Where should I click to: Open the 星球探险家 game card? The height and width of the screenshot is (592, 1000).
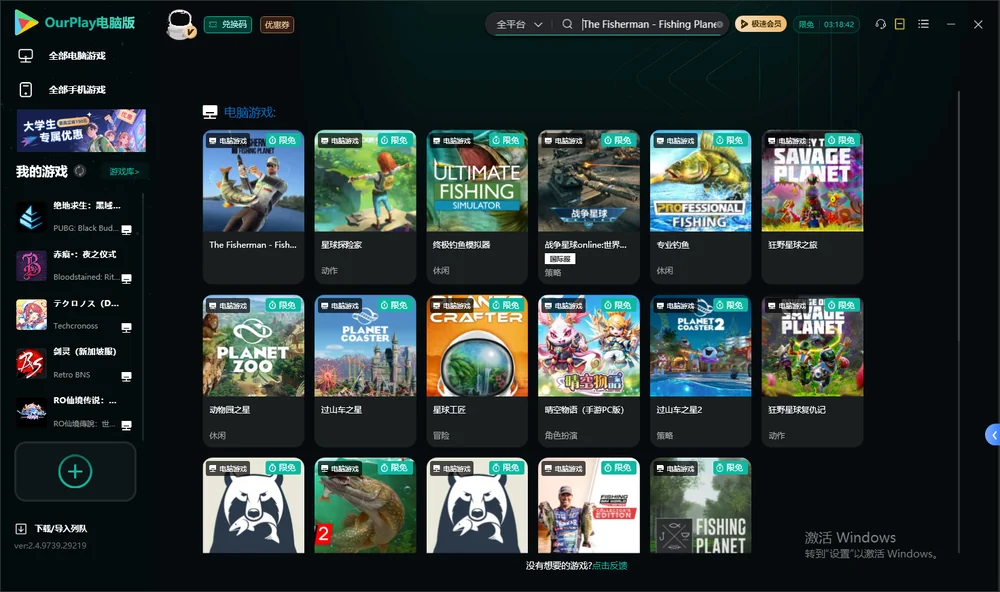click(x=365, y=207)
